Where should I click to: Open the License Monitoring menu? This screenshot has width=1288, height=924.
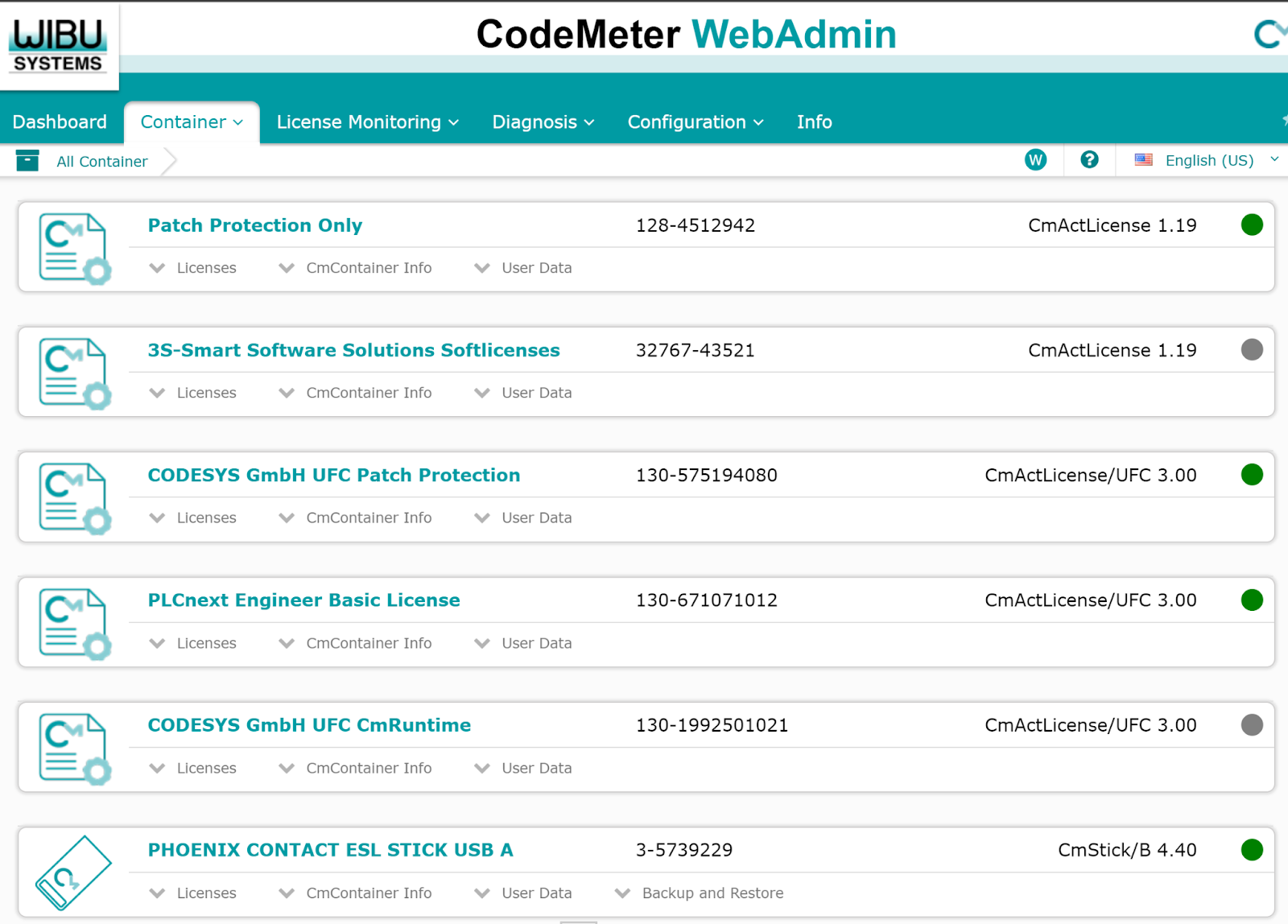[x=367, y=122]
